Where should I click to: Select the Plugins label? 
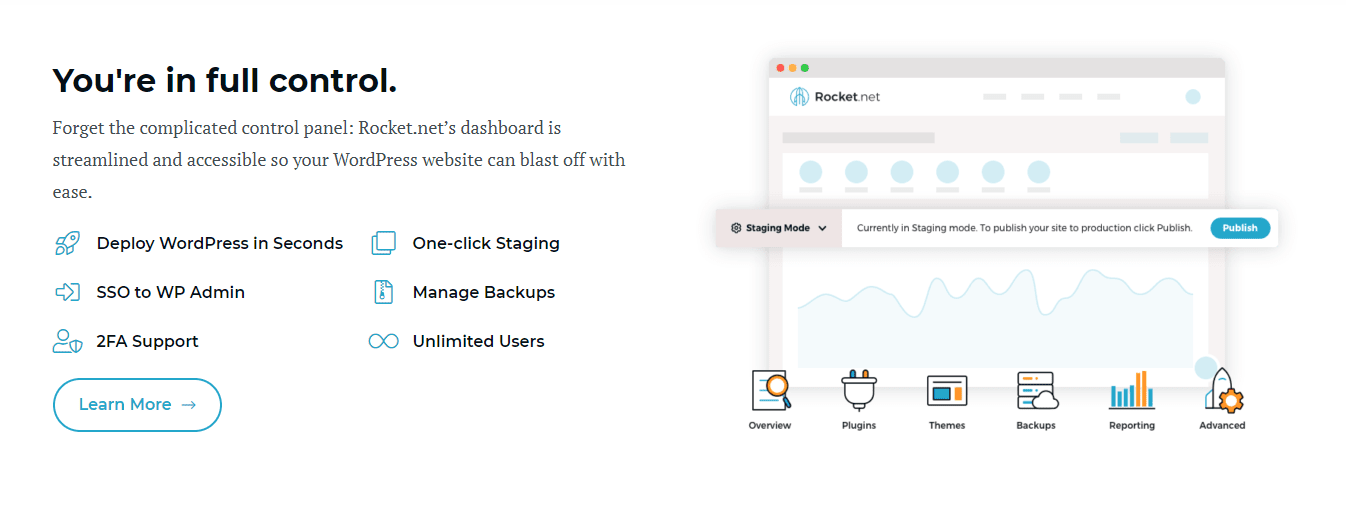859,425
